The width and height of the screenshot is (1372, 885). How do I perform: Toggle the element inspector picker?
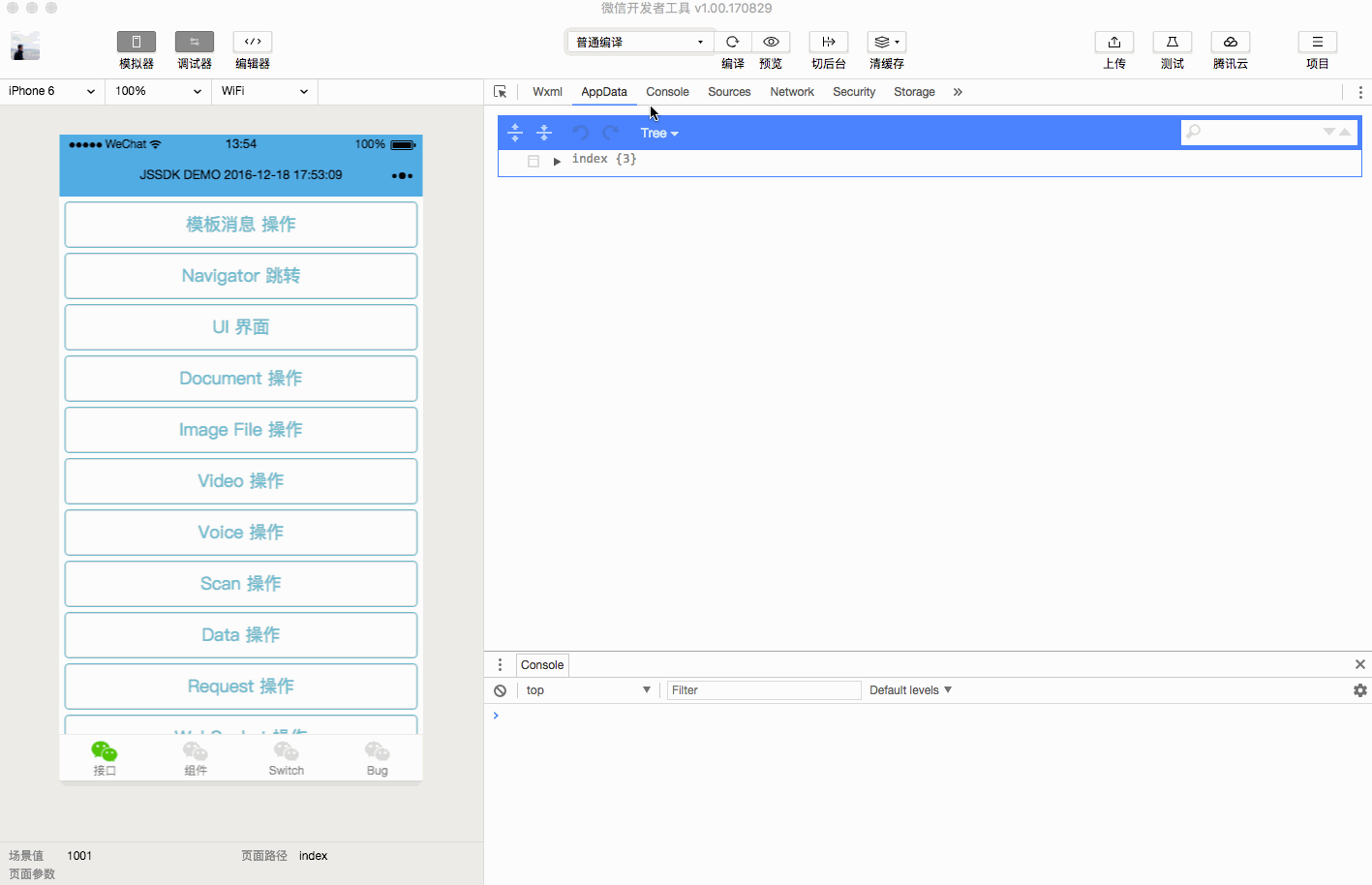(x=501, y=91)
